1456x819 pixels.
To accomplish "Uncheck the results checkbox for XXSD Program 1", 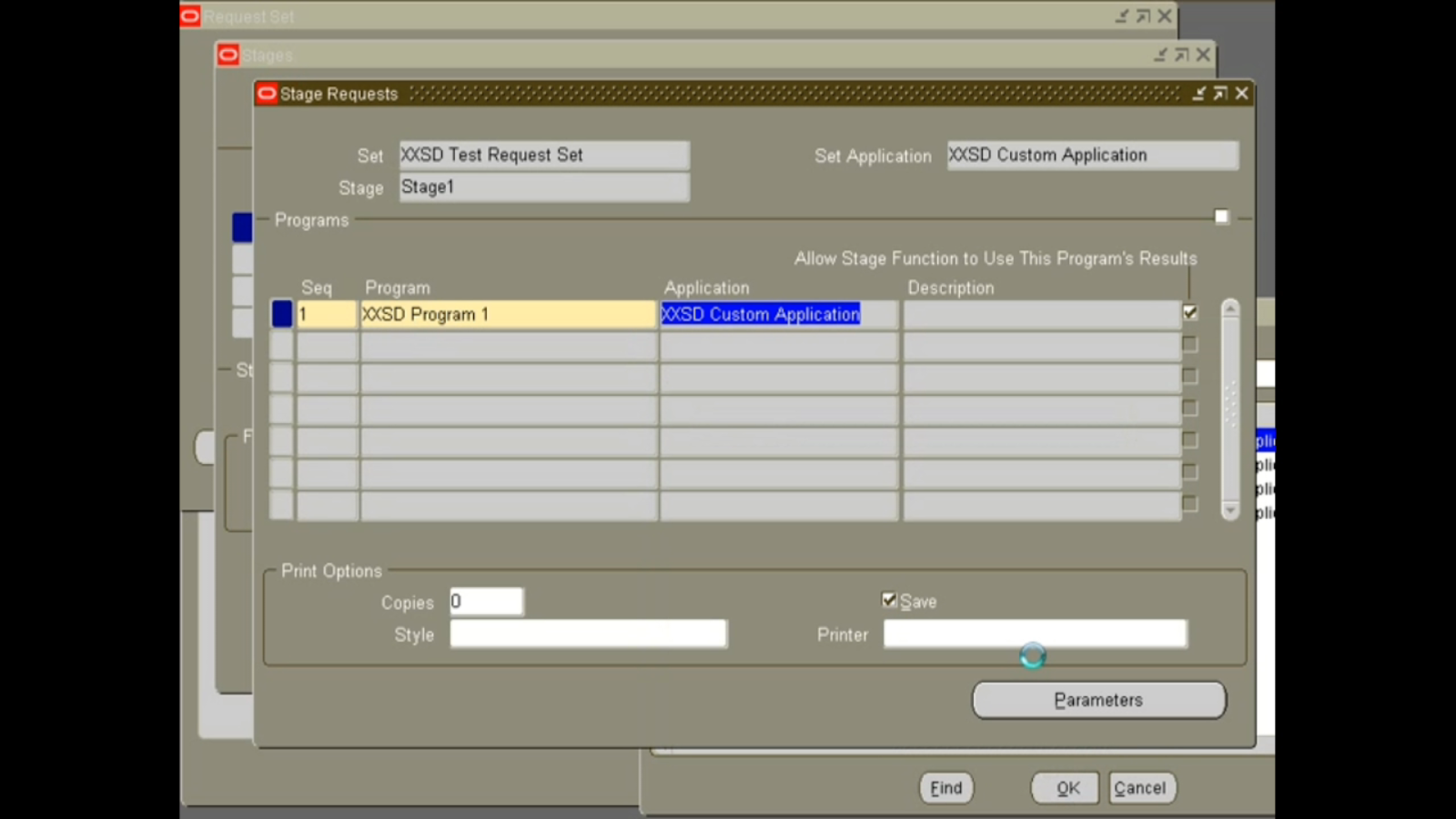I will click(1190, 312).
